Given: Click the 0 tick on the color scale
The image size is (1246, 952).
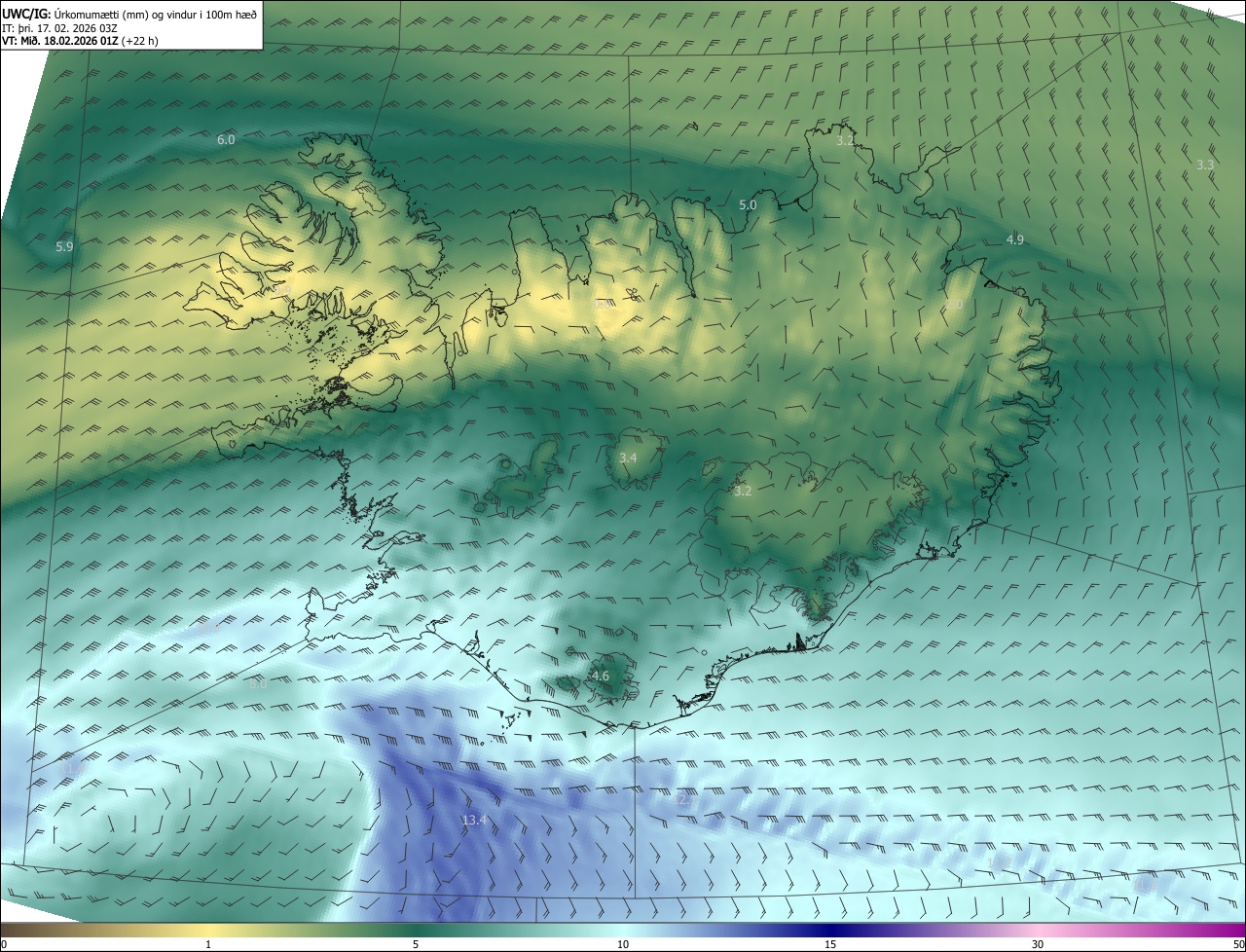Looking at the screenshot, I should coord(4,944).
